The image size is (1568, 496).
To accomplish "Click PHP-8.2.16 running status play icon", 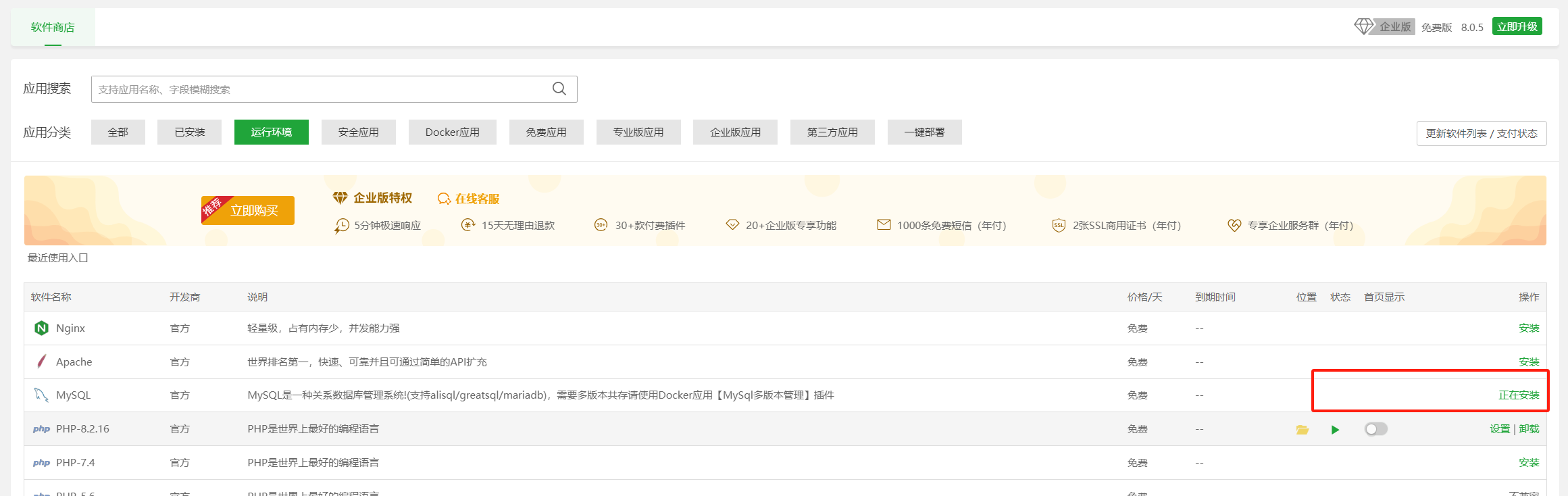I will (x=1335, y=430).
